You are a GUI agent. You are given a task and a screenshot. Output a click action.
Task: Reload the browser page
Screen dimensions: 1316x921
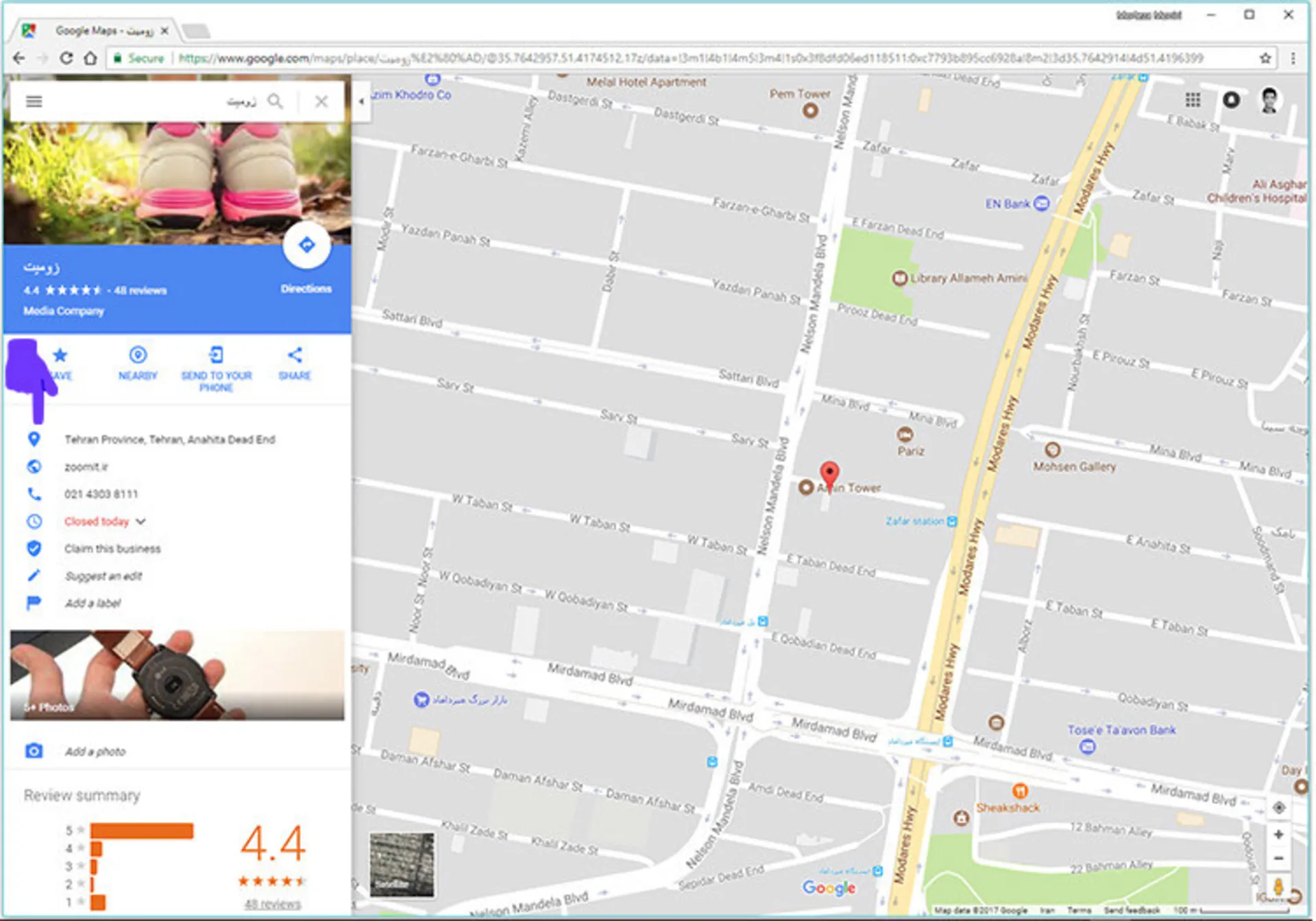click(66, 58)
